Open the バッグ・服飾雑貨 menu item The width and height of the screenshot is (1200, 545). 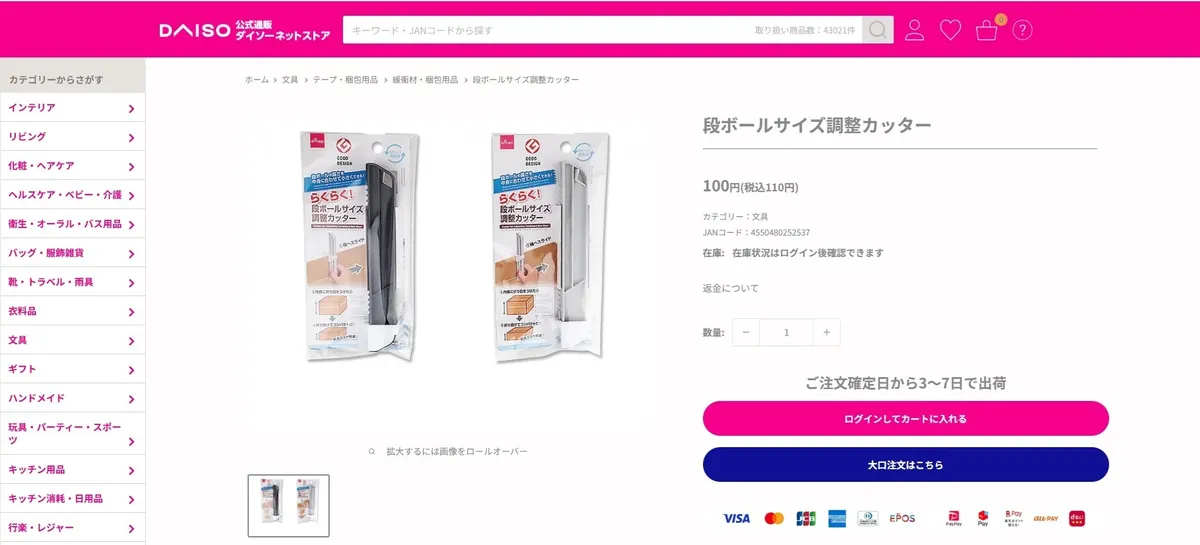[x=72, y=253]
